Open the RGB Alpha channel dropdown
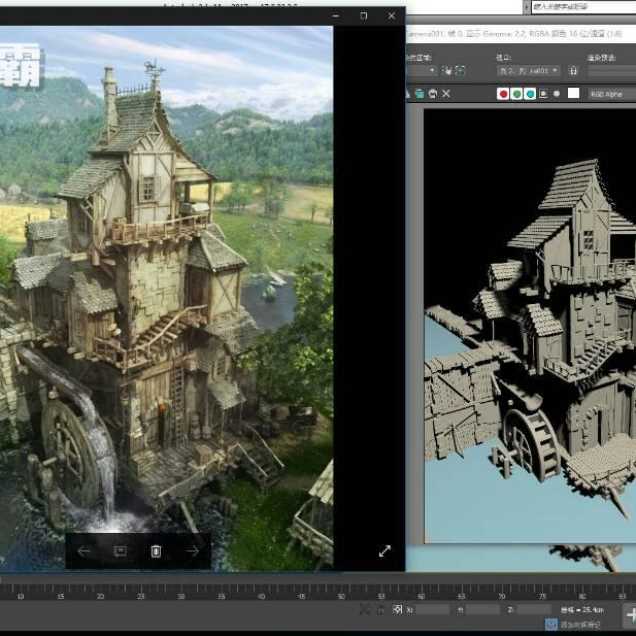Screen dimensions: 636x636 point(611,94)
